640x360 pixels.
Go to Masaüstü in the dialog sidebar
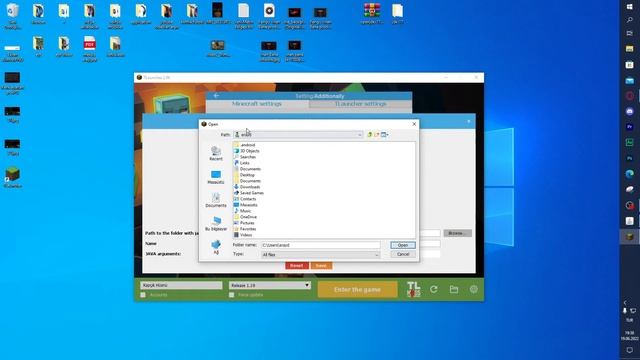point(216,177)
